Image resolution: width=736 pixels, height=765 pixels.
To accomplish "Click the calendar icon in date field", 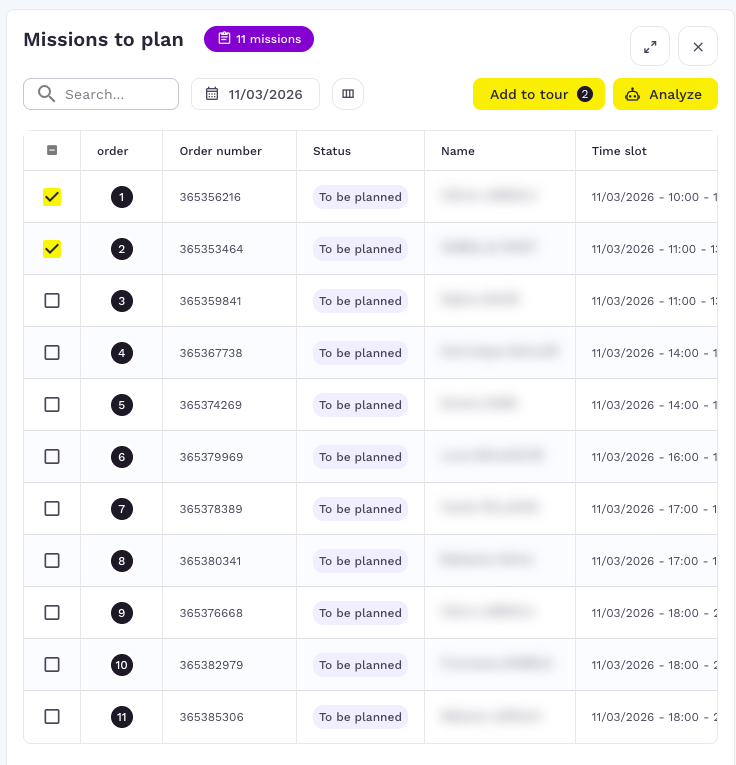I will [x=212, y=94].
